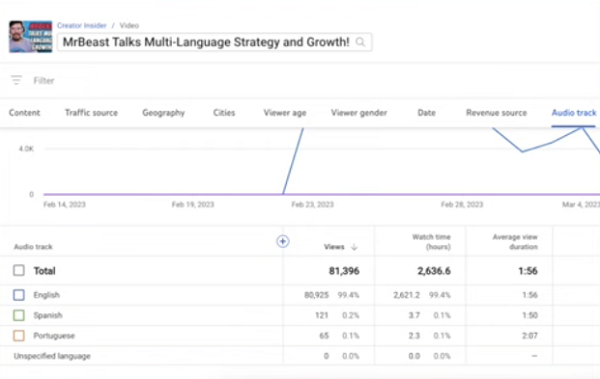600x379 pixels.
Task: Toggle the Portuguese audio track checkbox
Action: click(x=19, y=335)
